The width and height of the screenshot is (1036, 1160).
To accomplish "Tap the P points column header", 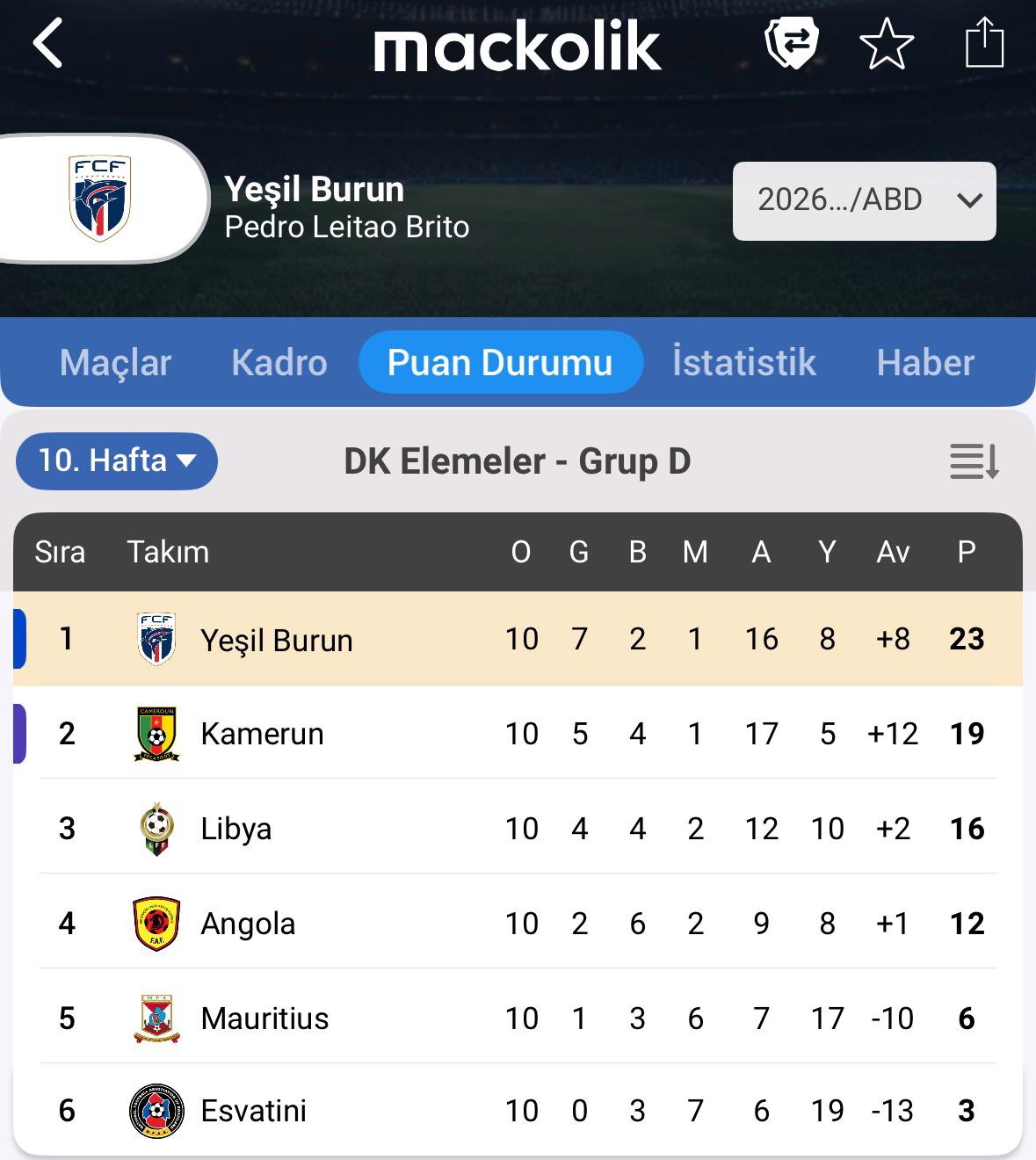I will [x=966, y=552].
